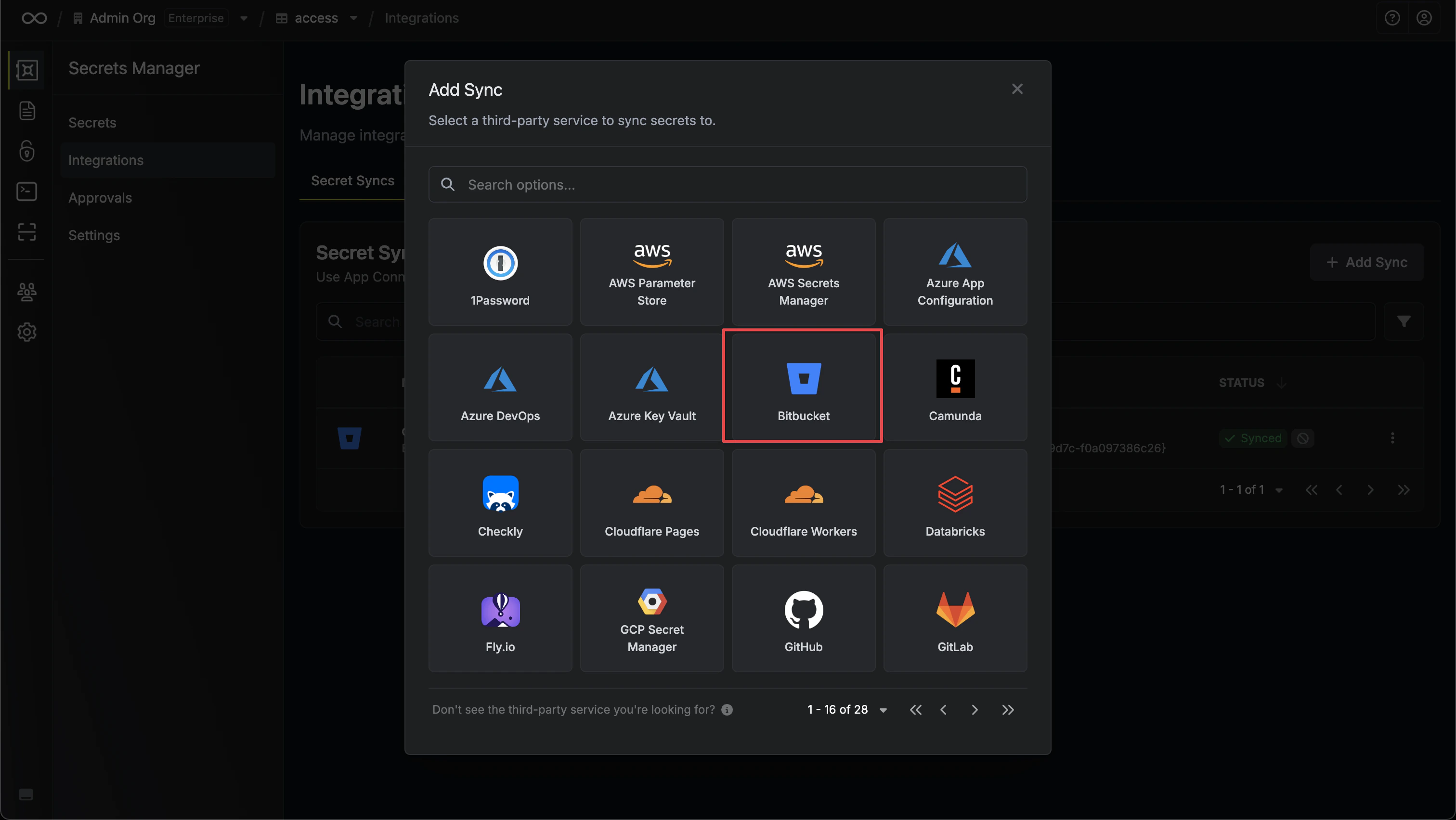Click the disabled-circle icon next to Synced
Viewport: 1456px width, 820px height.
tap(1303, 438)
